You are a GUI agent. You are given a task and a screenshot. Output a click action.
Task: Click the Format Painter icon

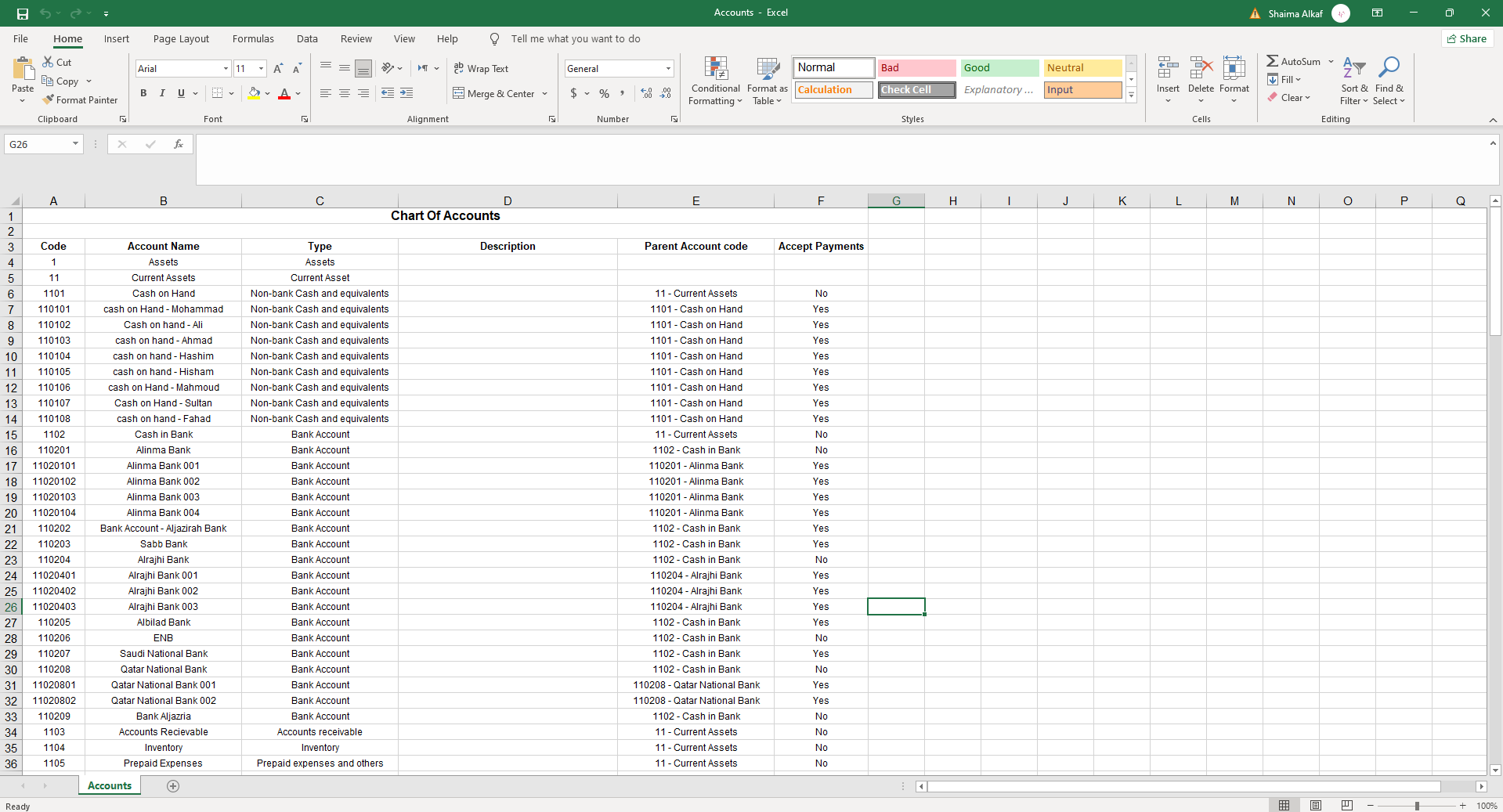49,100
